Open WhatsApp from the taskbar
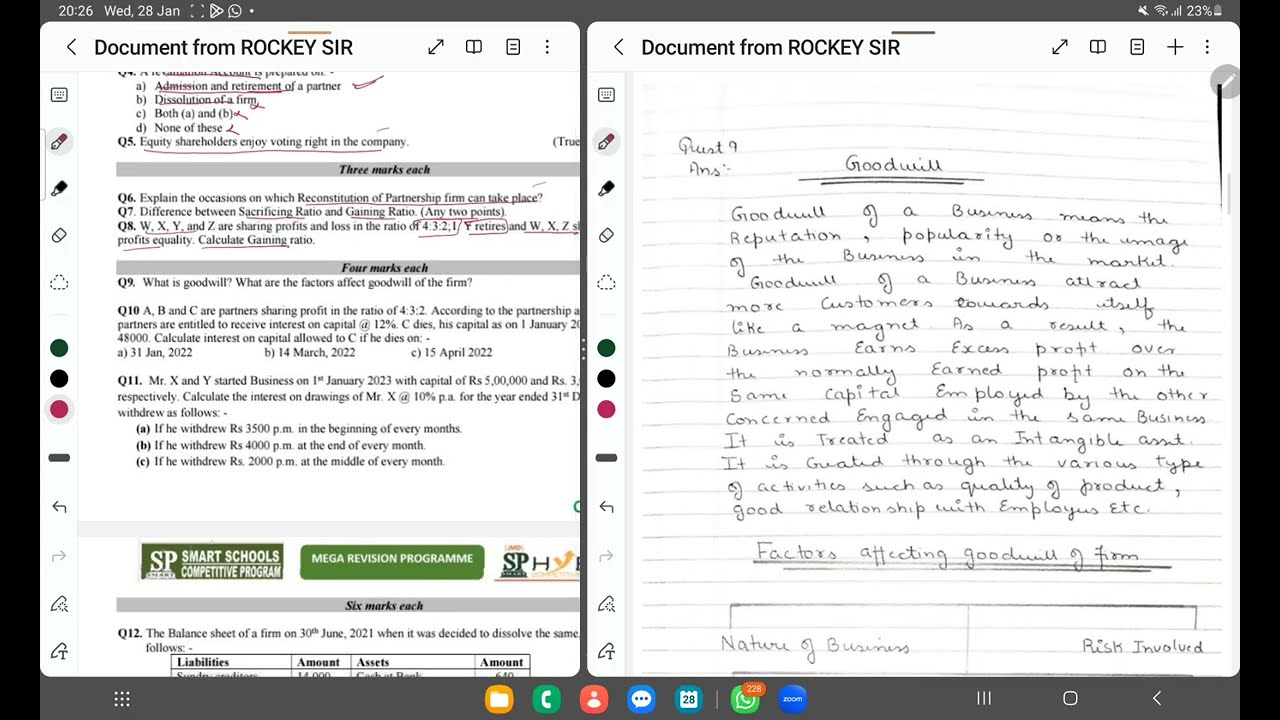Image resolution: width=1280 pixels, height=720 pixels. [x=746, y=699]
